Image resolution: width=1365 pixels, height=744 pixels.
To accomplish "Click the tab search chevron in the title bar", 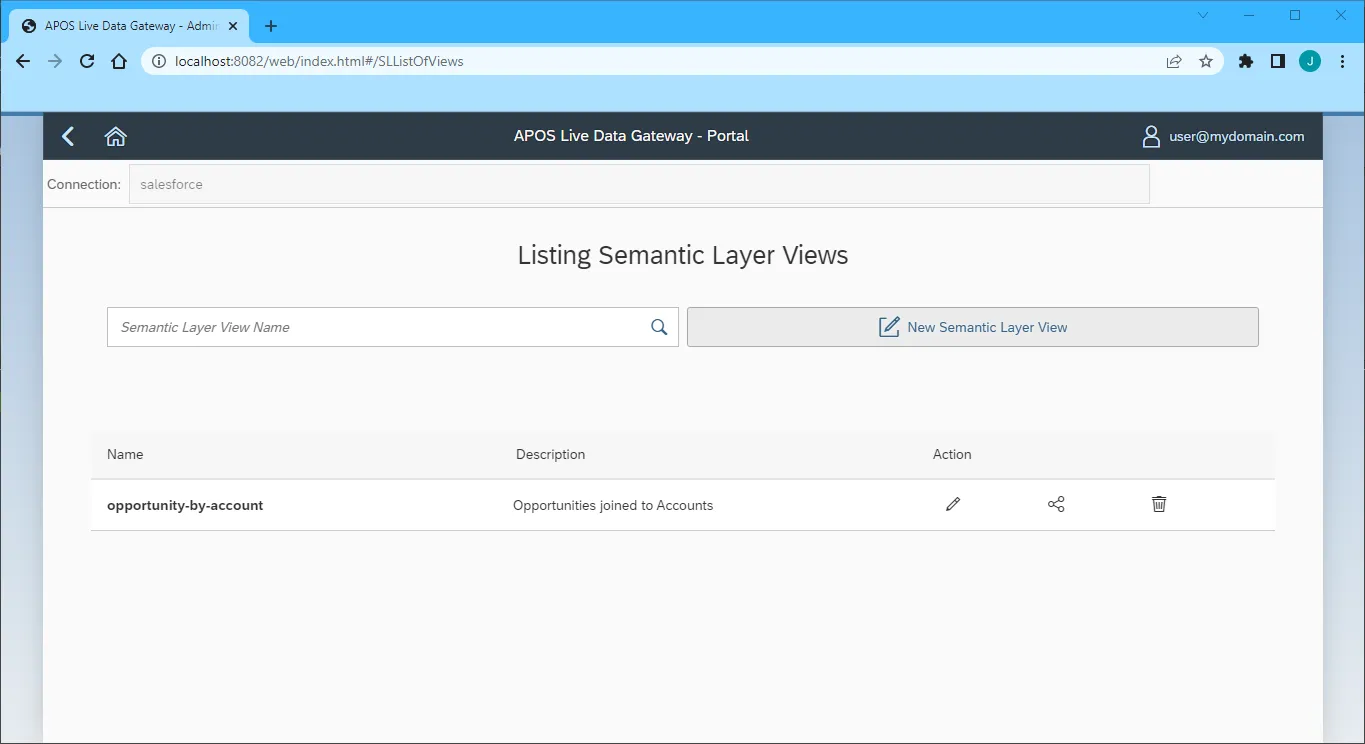I will click(x=1202, y=15).
